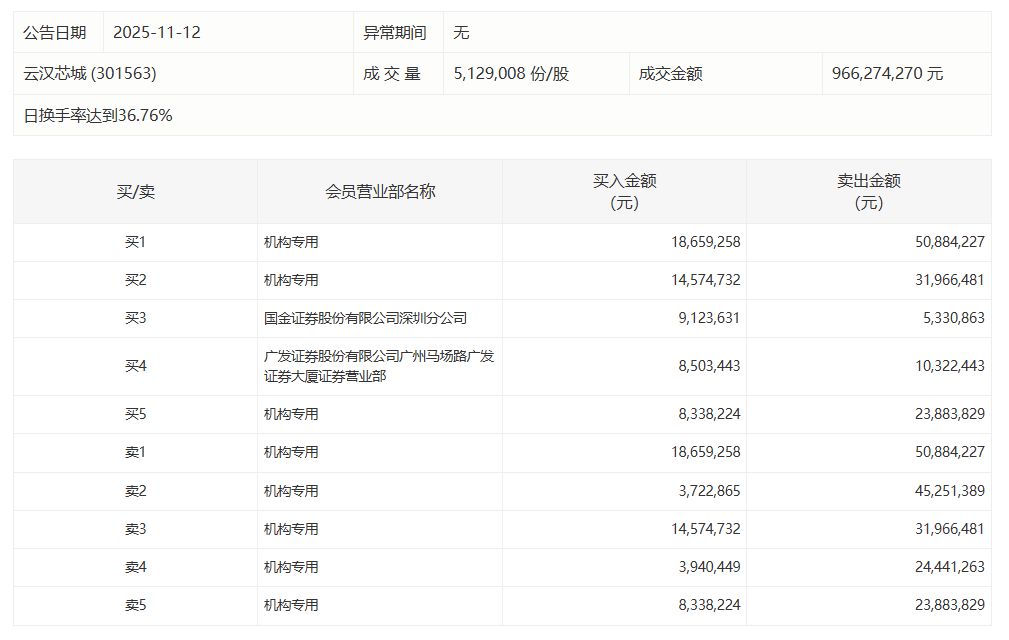Click the 云汉芯城 (301563) stock name
The height and width of the screenshot is (640, 1009).
pyautogui.click(x=90, y=74)
